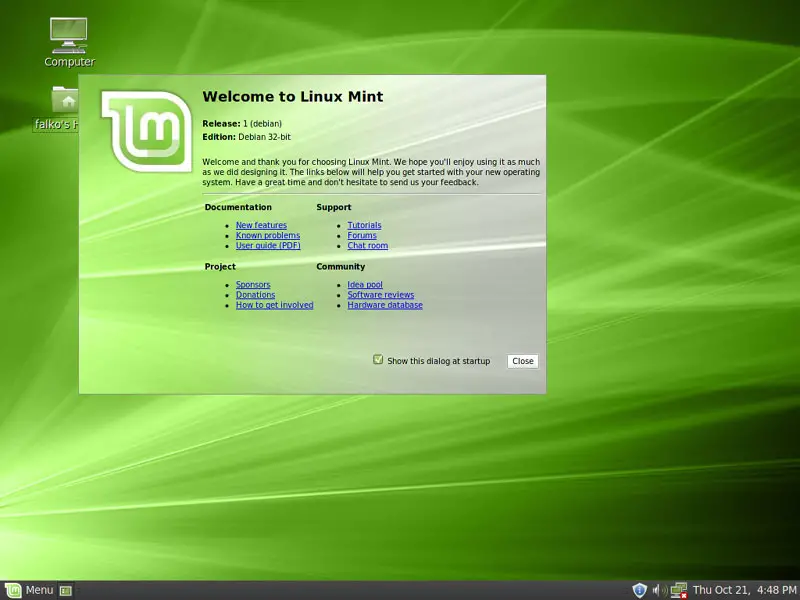Click the volume speaker tray icon
Viewport: 800px width, 600px height.
pos(659,590)
